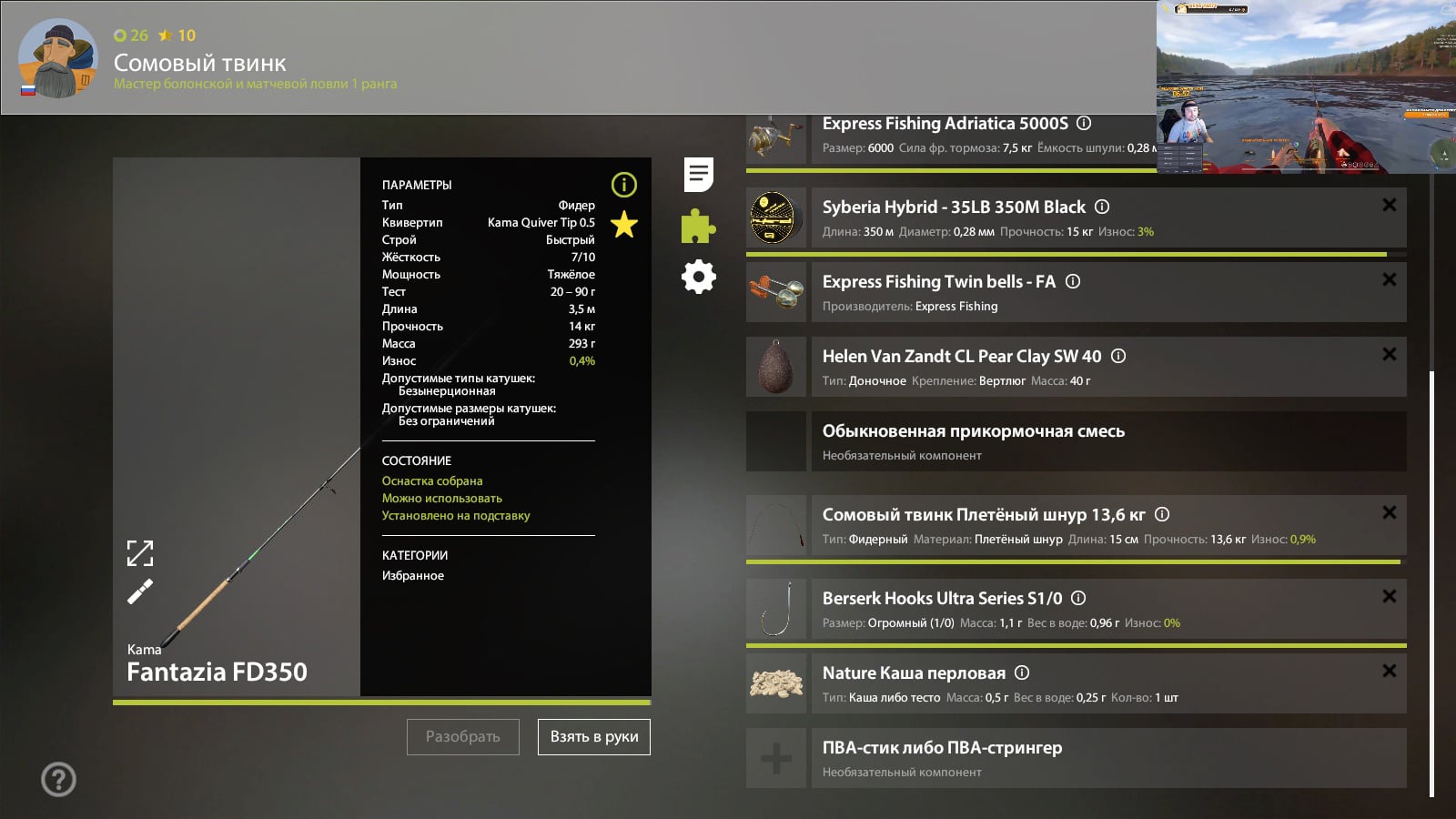Click the Fantazia FD350 rod name
The width and height of the screenshot is (1456, 819).
[217, 672]
